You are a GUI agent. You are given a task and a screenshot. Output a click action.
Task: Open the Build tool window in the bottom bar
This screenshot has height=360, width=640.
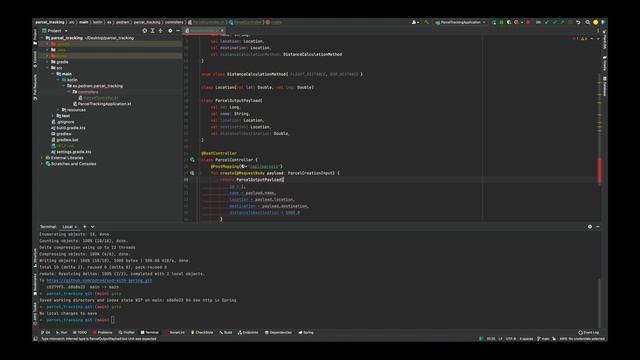point(226,333)
